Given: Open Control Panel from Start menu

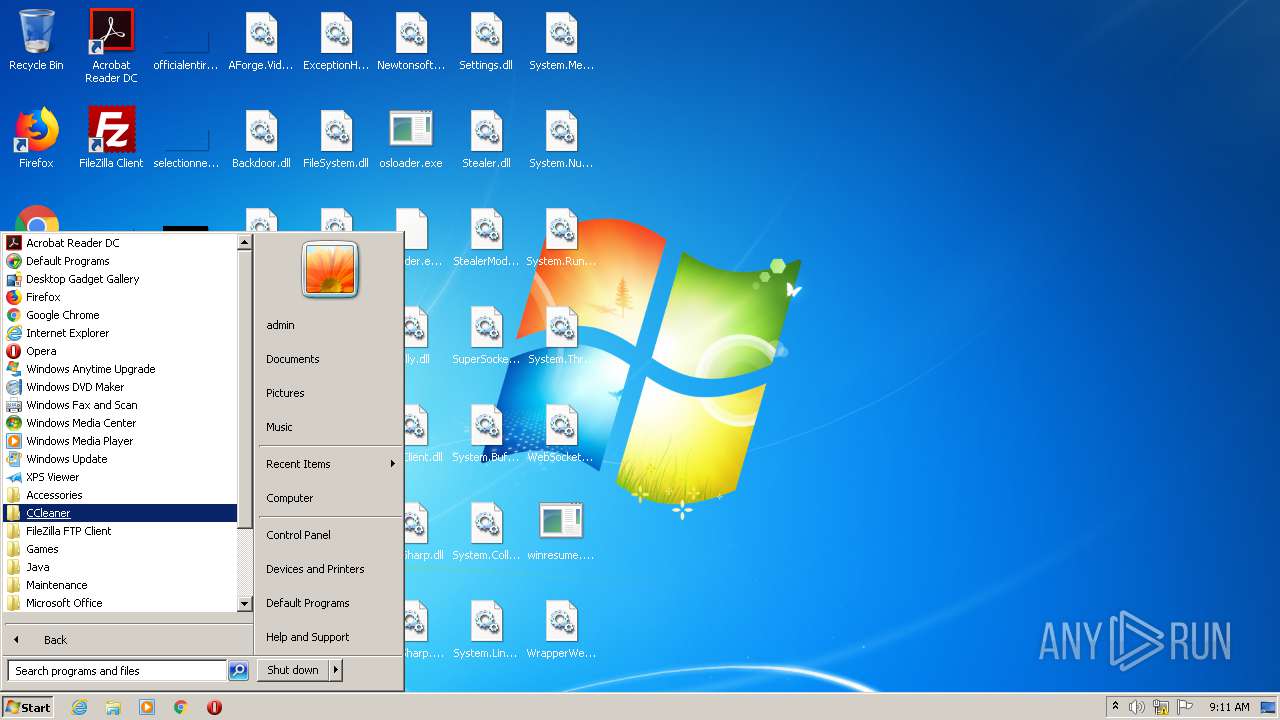Looking at the screenshot, I should [330, 535].
